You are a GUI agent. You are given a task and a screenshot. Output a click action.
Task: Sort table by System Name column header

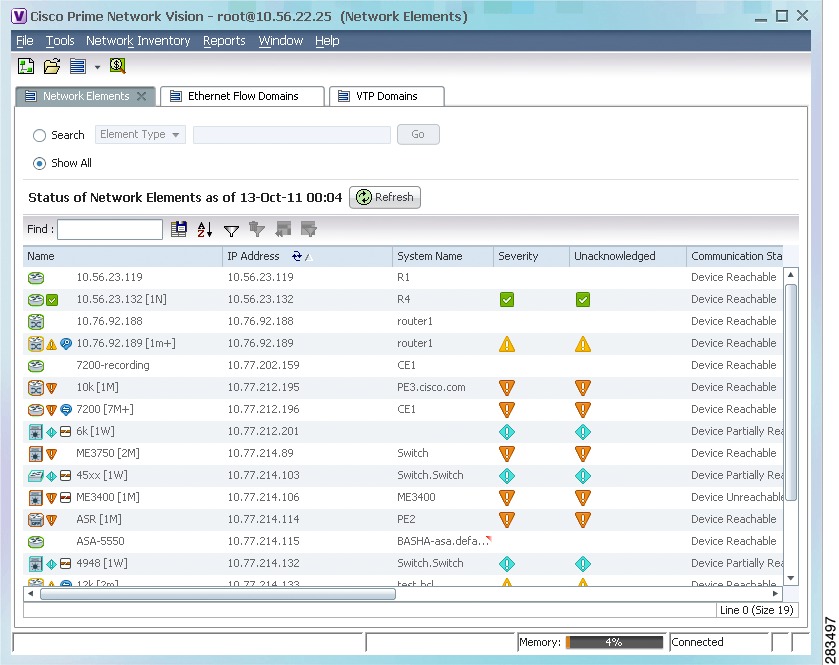point(443,256)
